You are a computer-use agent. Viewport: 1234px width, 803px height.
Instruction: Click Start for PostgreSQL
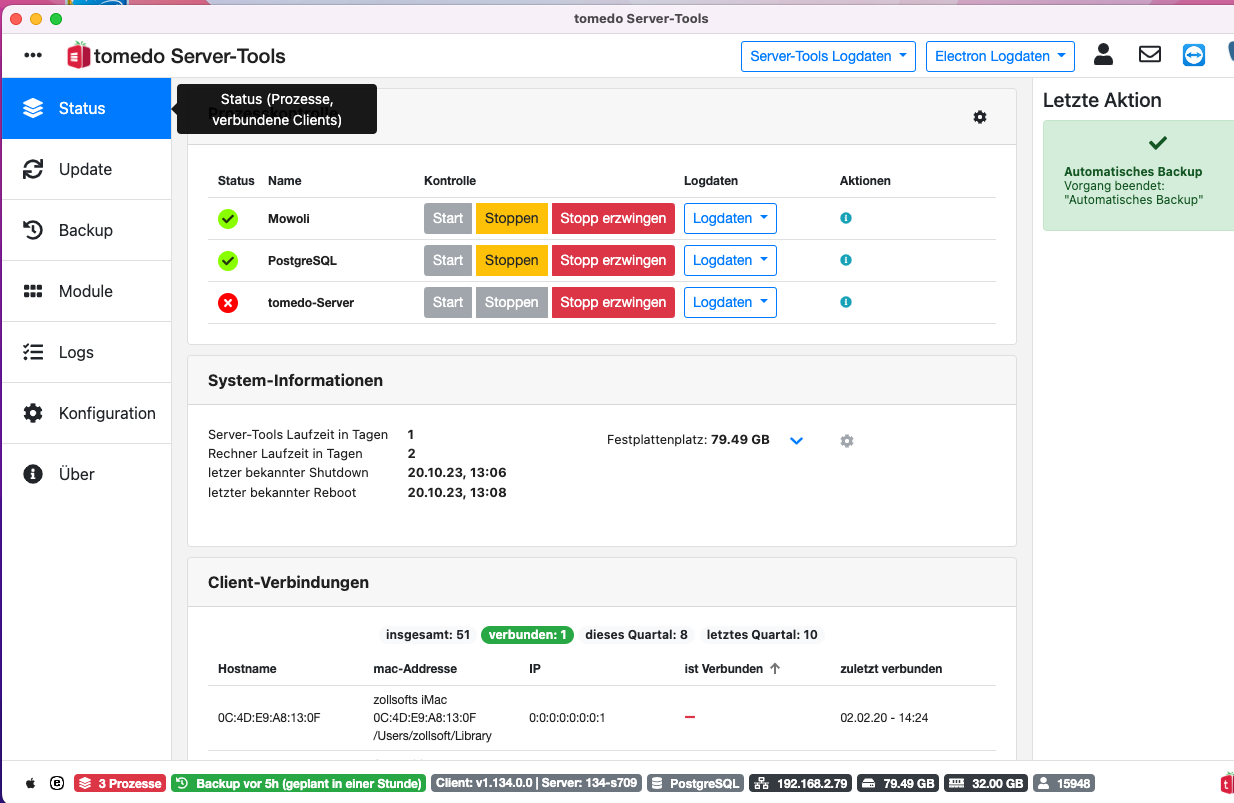[x=448, y=260]
